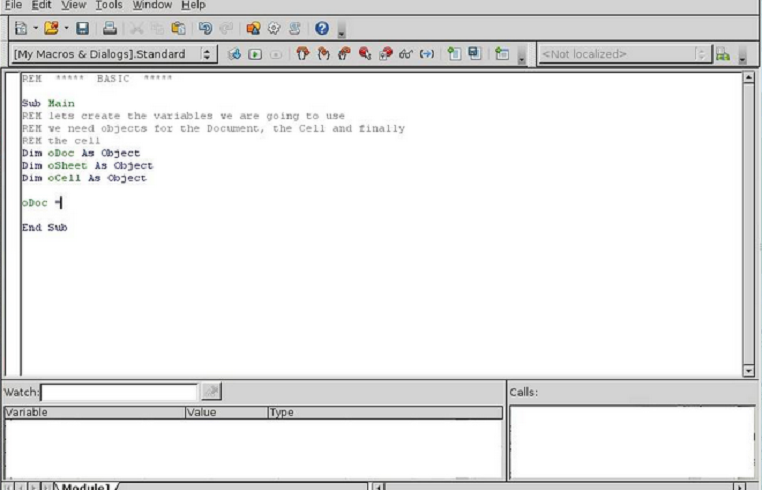
Task: Open the library dropdown showing Standard
Action: coord(113,54)
